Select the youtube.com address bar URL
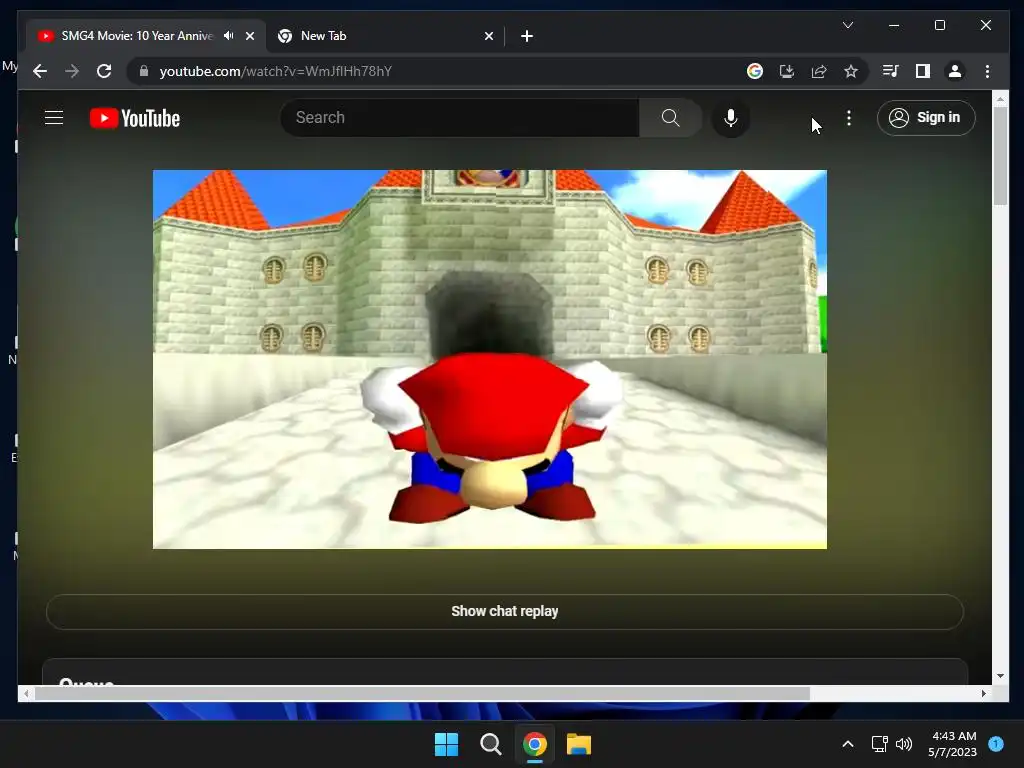1024x768 pixels. point(276,71)
